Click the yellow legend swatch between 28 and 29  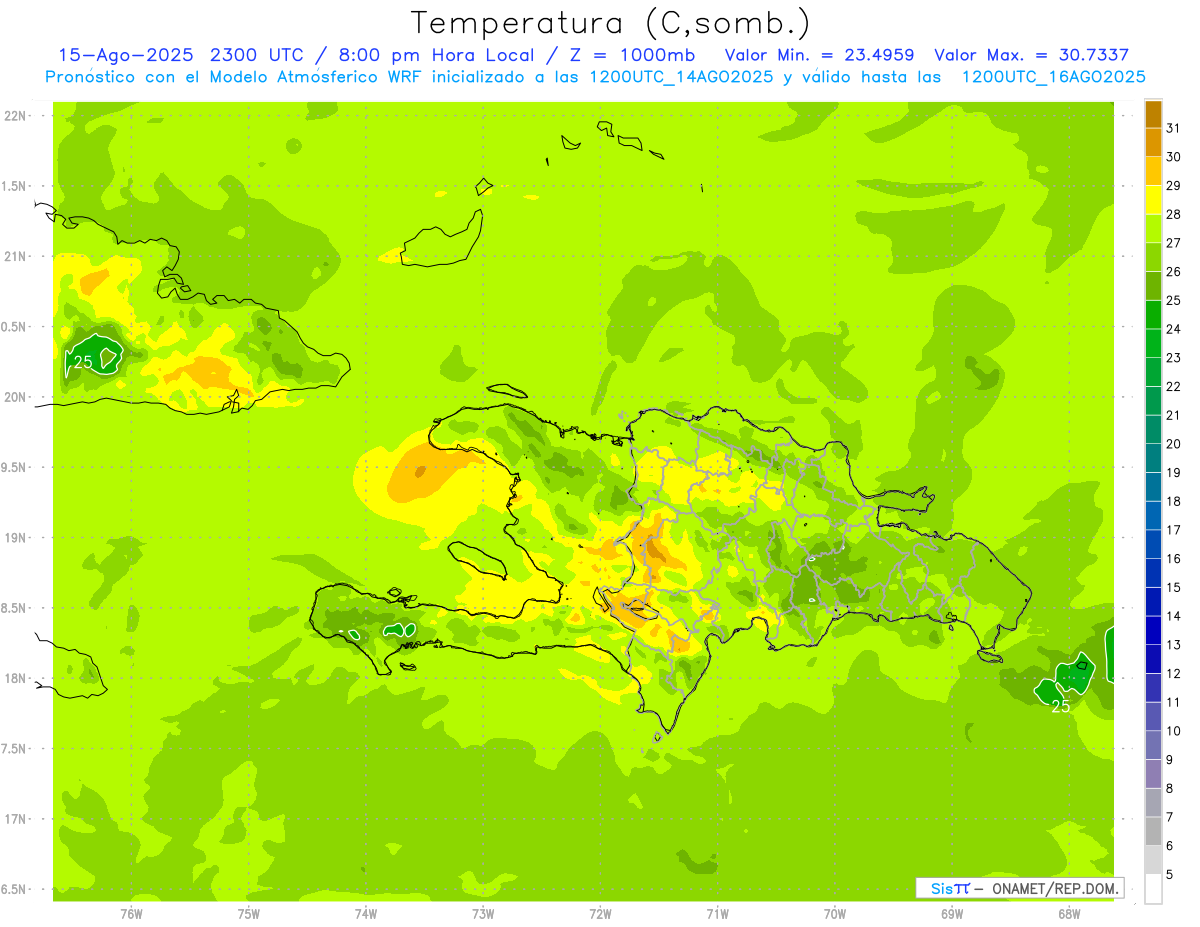click(x=1153, y=200)
